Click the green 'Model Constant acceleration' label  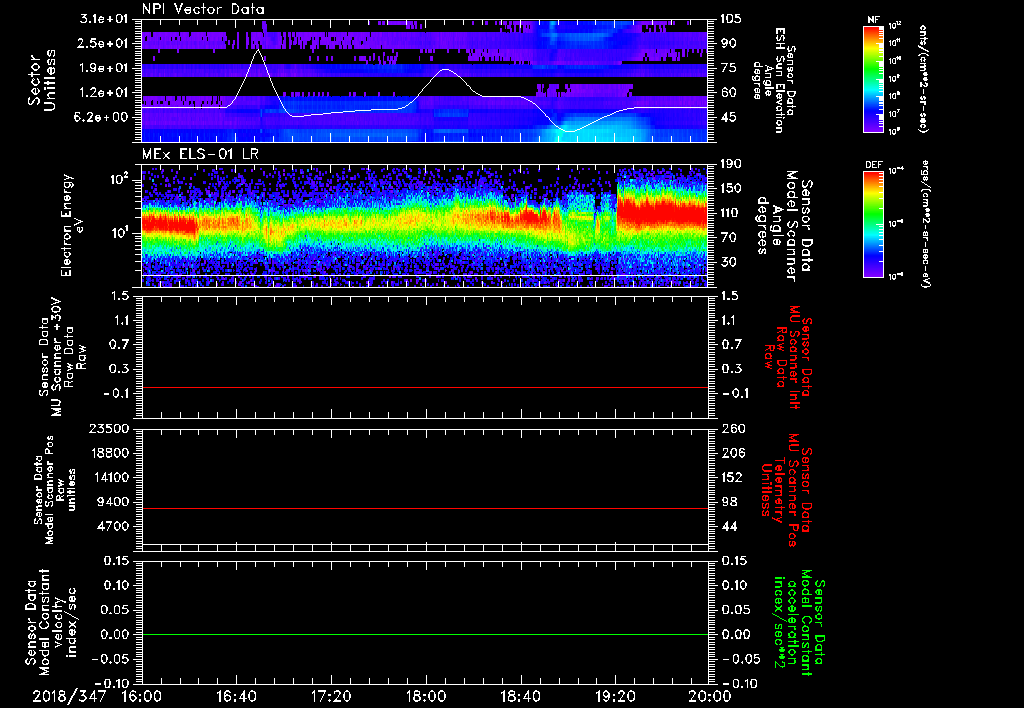pos(799,624)
